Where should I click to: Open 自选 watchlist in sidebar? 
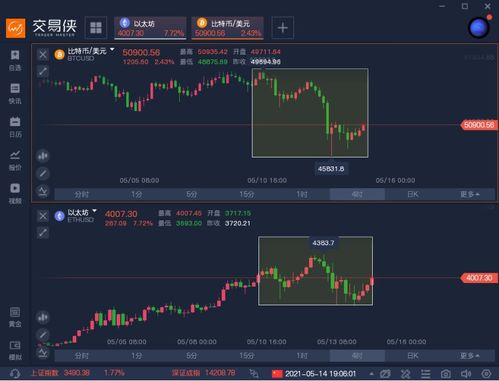pos(15,61)
